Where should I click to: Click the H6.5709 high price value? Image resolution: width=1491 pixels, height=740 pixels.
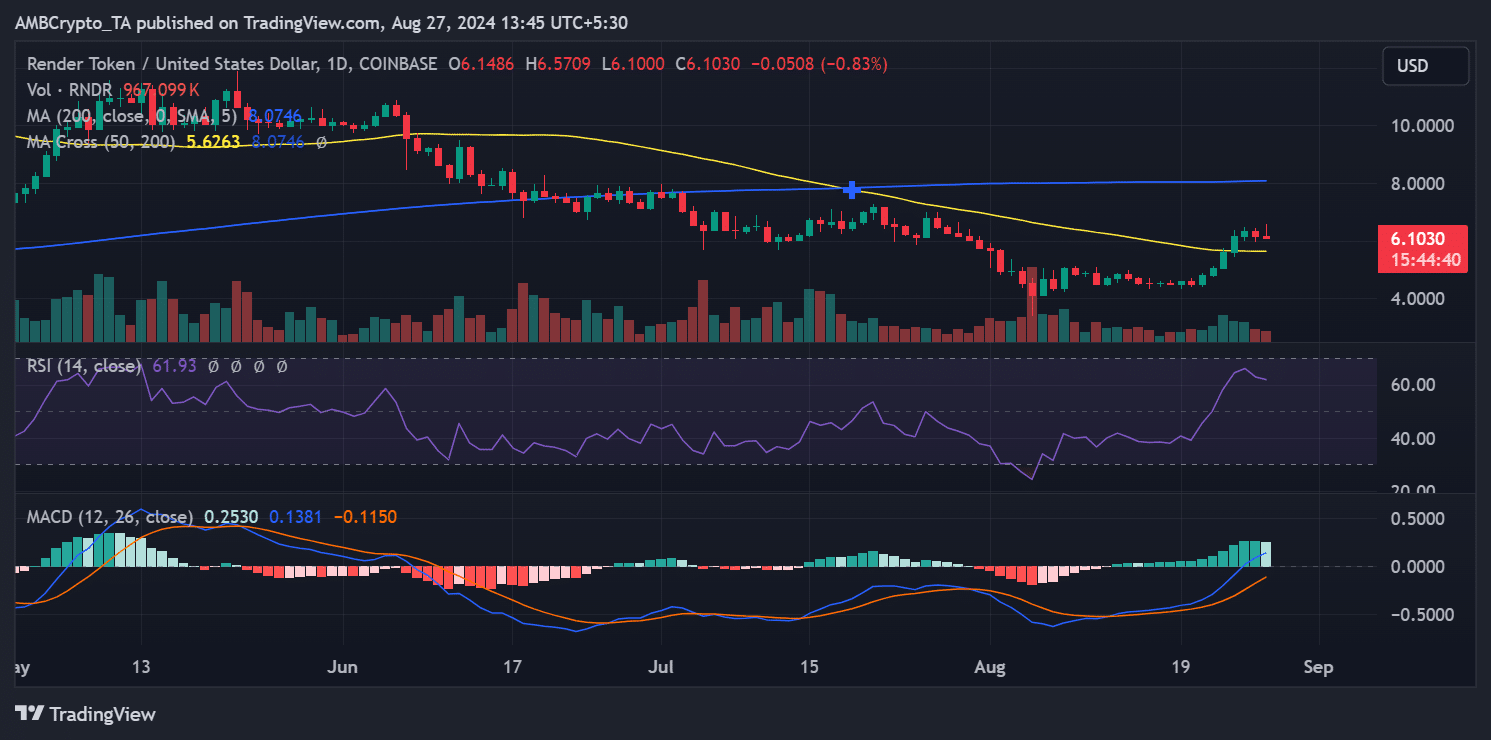click(x=556, y=64)
